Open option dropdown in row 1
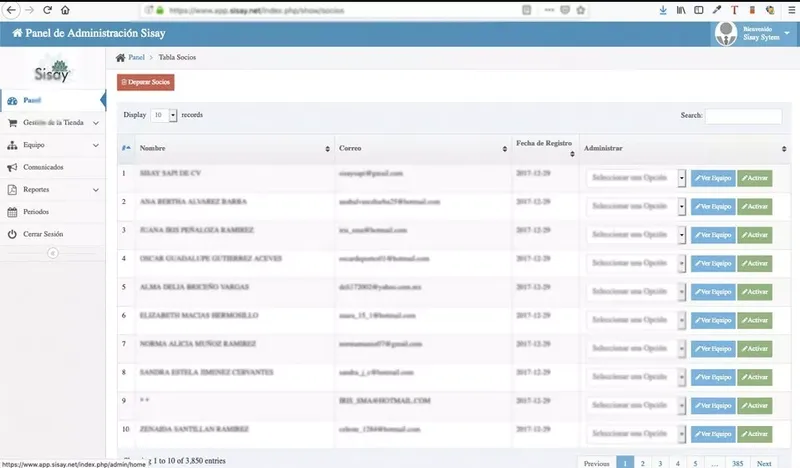The height and width of the screenshot is (468, 800). tap(636, 178)
